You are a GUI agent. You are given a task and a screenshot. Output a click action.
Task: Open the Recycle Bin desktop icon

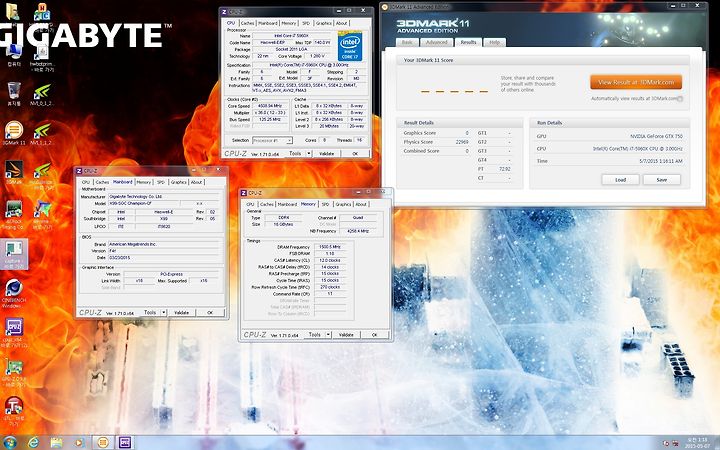click(x=14, y=93)
